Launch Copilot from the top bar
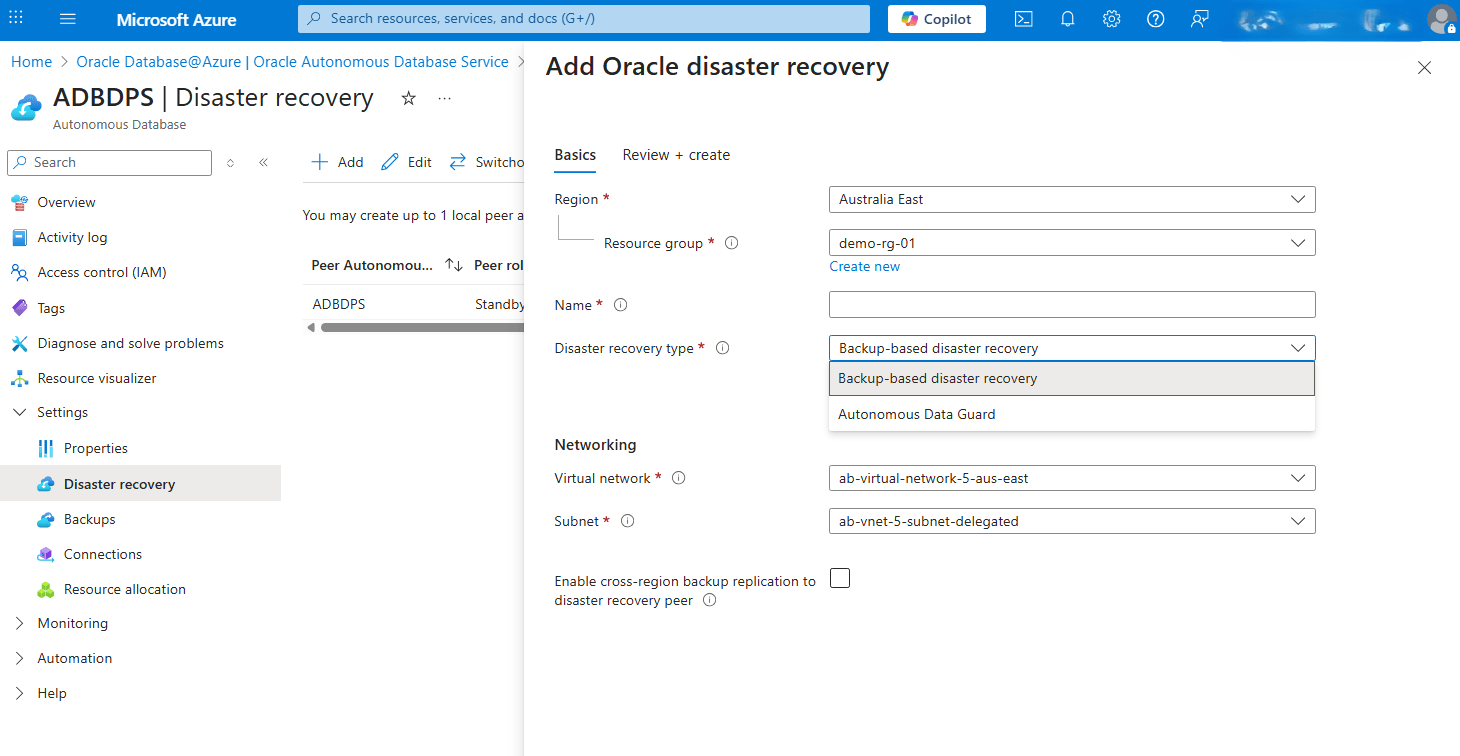This screenshot has width=1460, height=756. 936,18
